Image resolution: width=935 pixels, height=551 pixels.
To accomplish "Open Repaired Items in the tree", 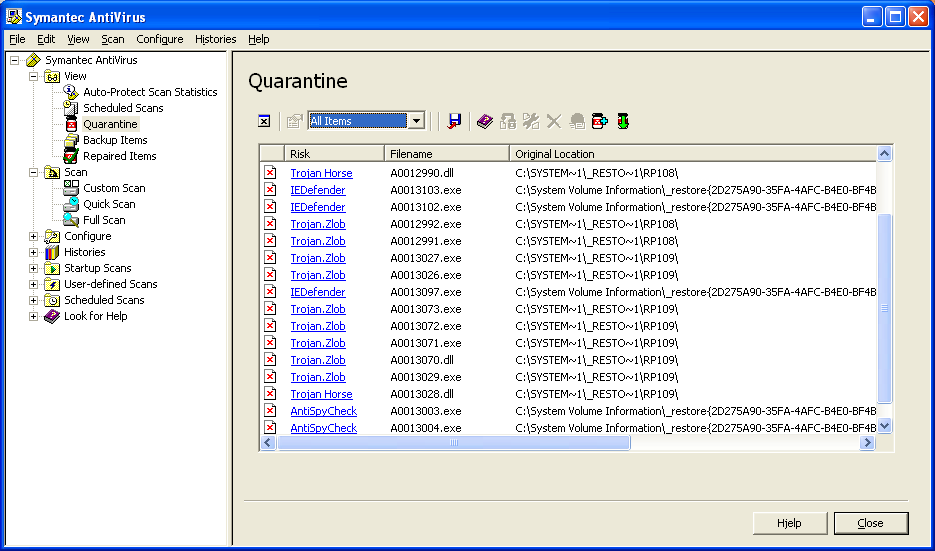I will [119, 156].
